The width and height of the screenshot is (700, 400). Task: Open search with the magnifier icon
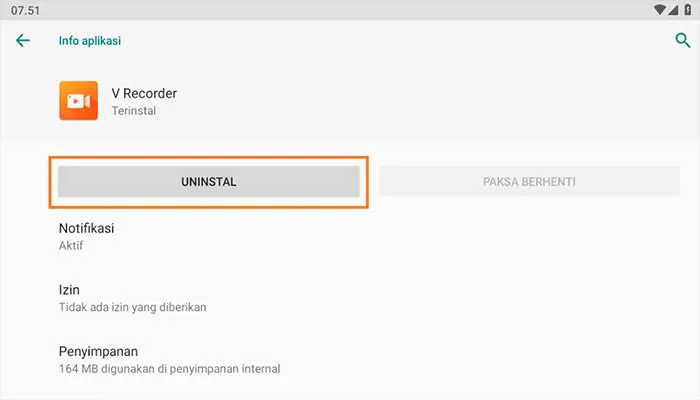point(683,41)
